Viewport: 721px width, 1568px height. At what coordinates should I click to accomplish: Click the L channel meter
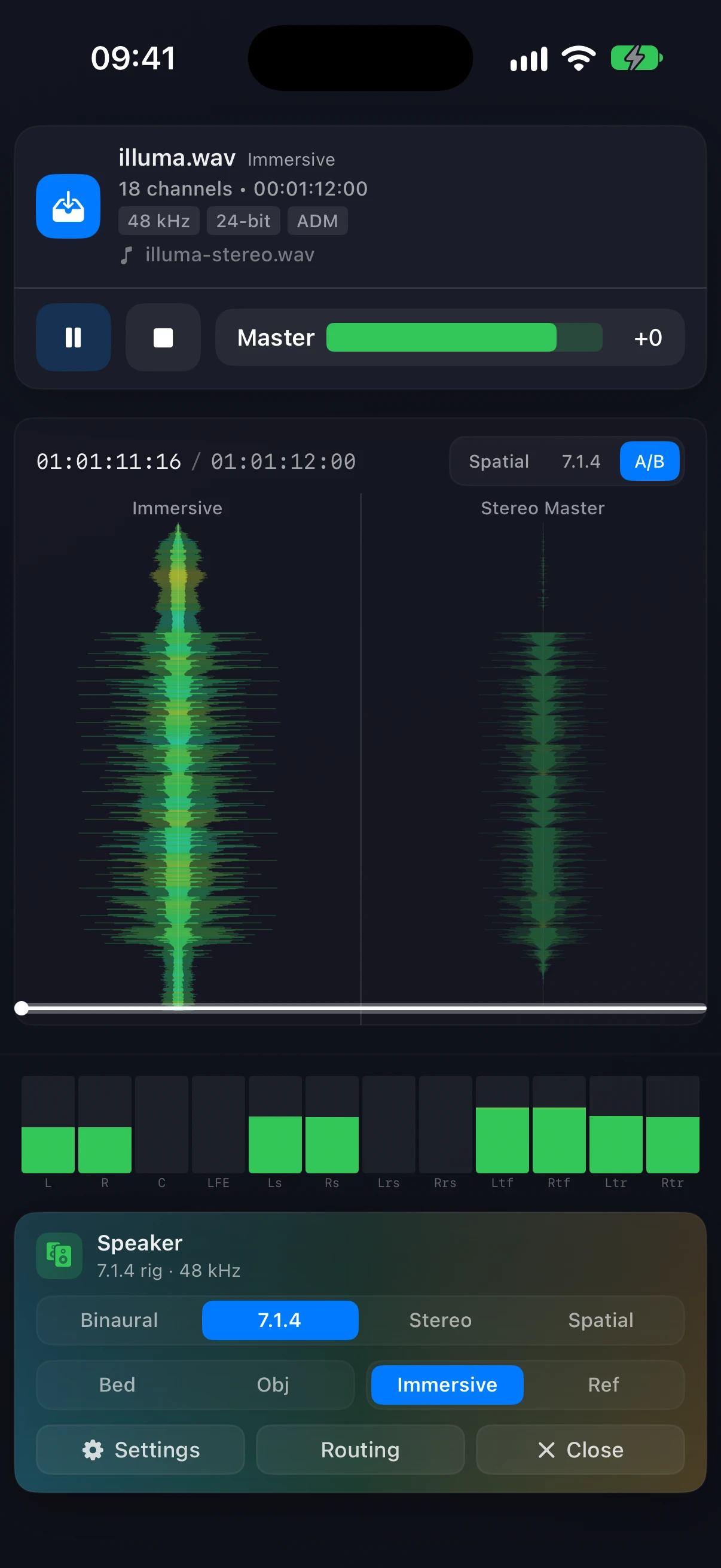coord(48,1124)
